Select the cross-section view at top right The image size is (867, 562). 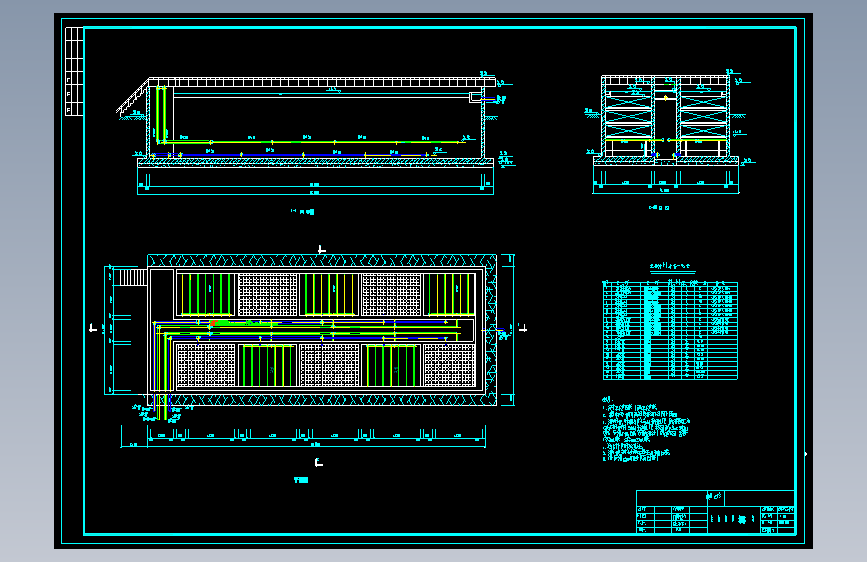point(668,132)
